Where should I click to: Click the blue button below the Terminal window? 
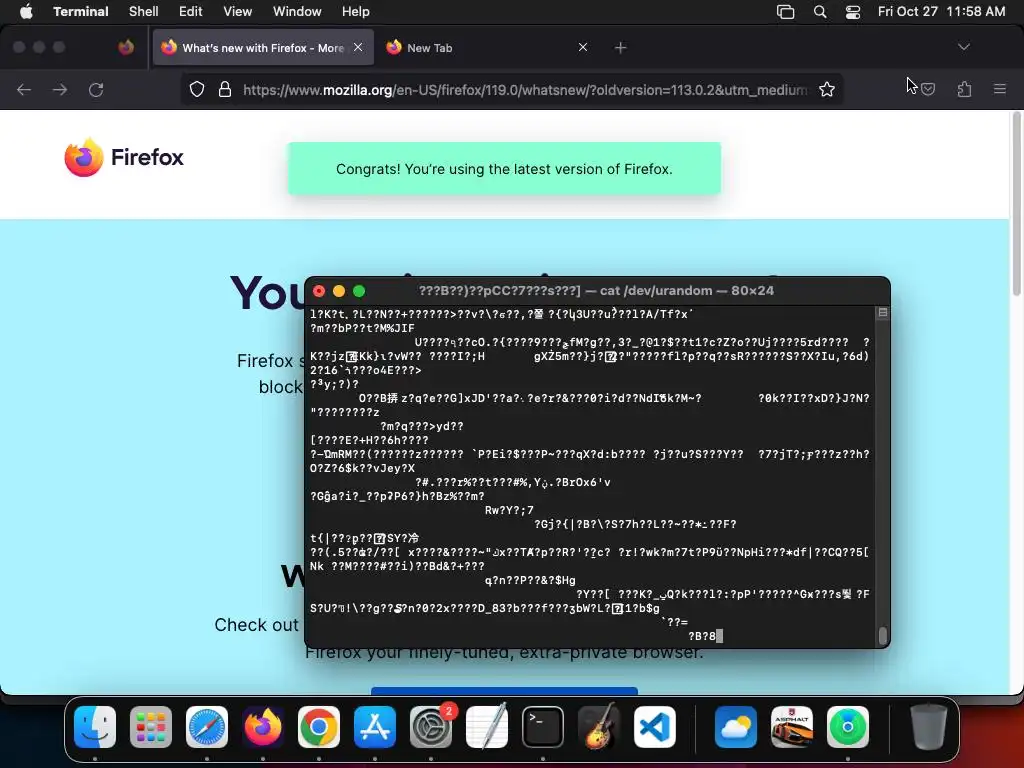(x=504, y=690)
